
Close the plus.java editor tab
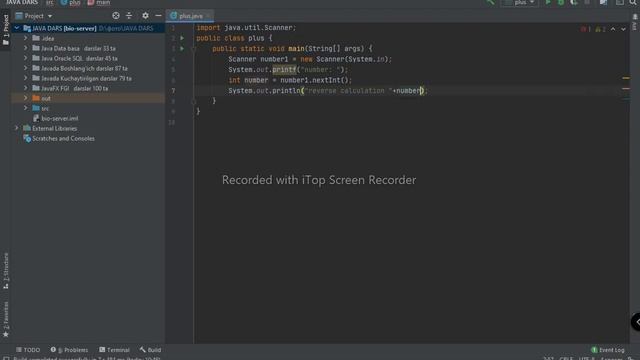[x=208, y=16]
